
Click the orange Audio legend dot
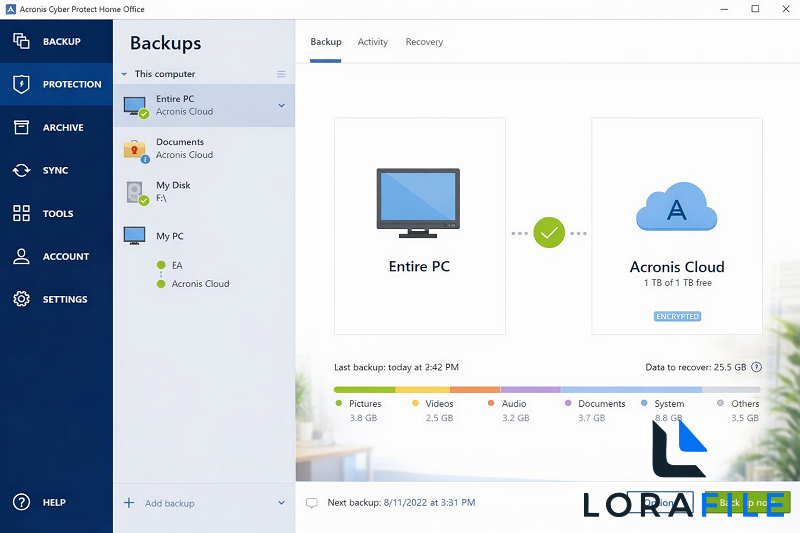click(491, 403)
